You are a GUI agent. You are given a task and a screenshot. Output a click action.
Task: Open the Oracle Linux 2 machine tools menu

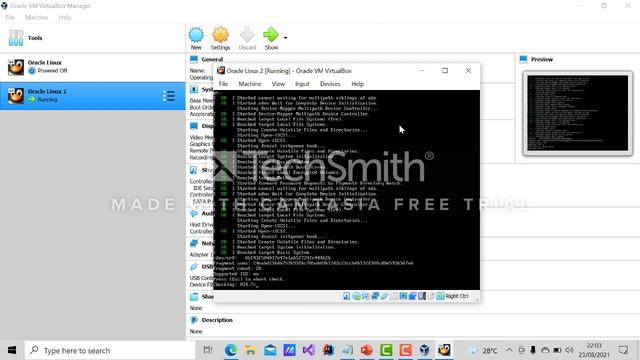[169, 96]
